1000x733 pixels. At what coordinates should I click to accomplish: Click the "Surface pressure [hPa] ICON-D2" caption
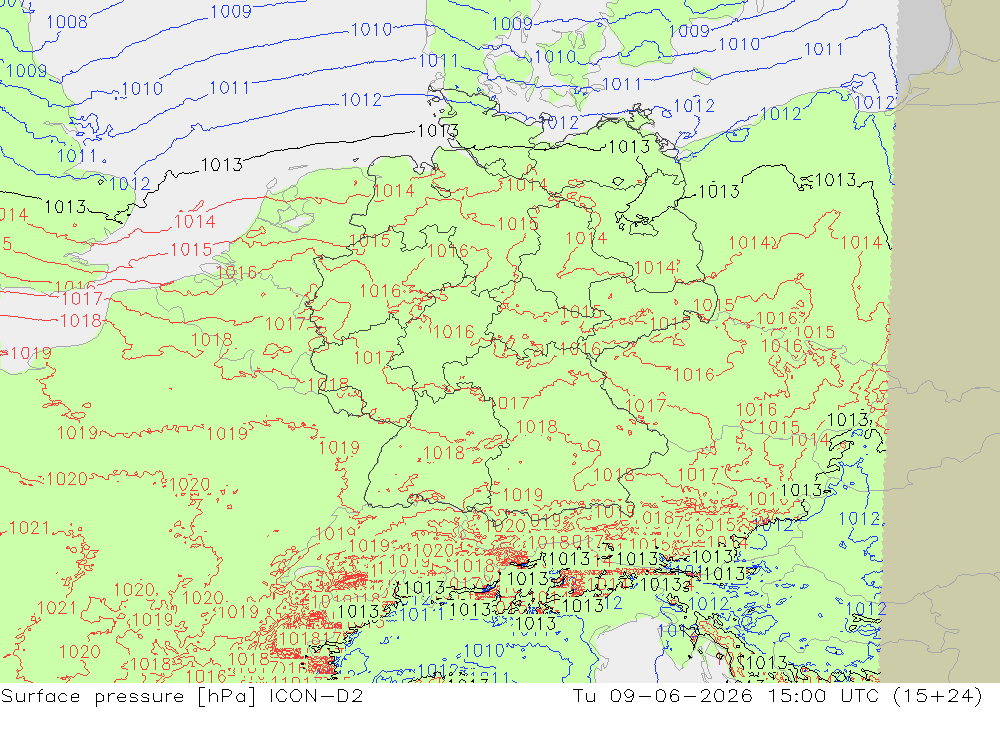coord(182,696)
